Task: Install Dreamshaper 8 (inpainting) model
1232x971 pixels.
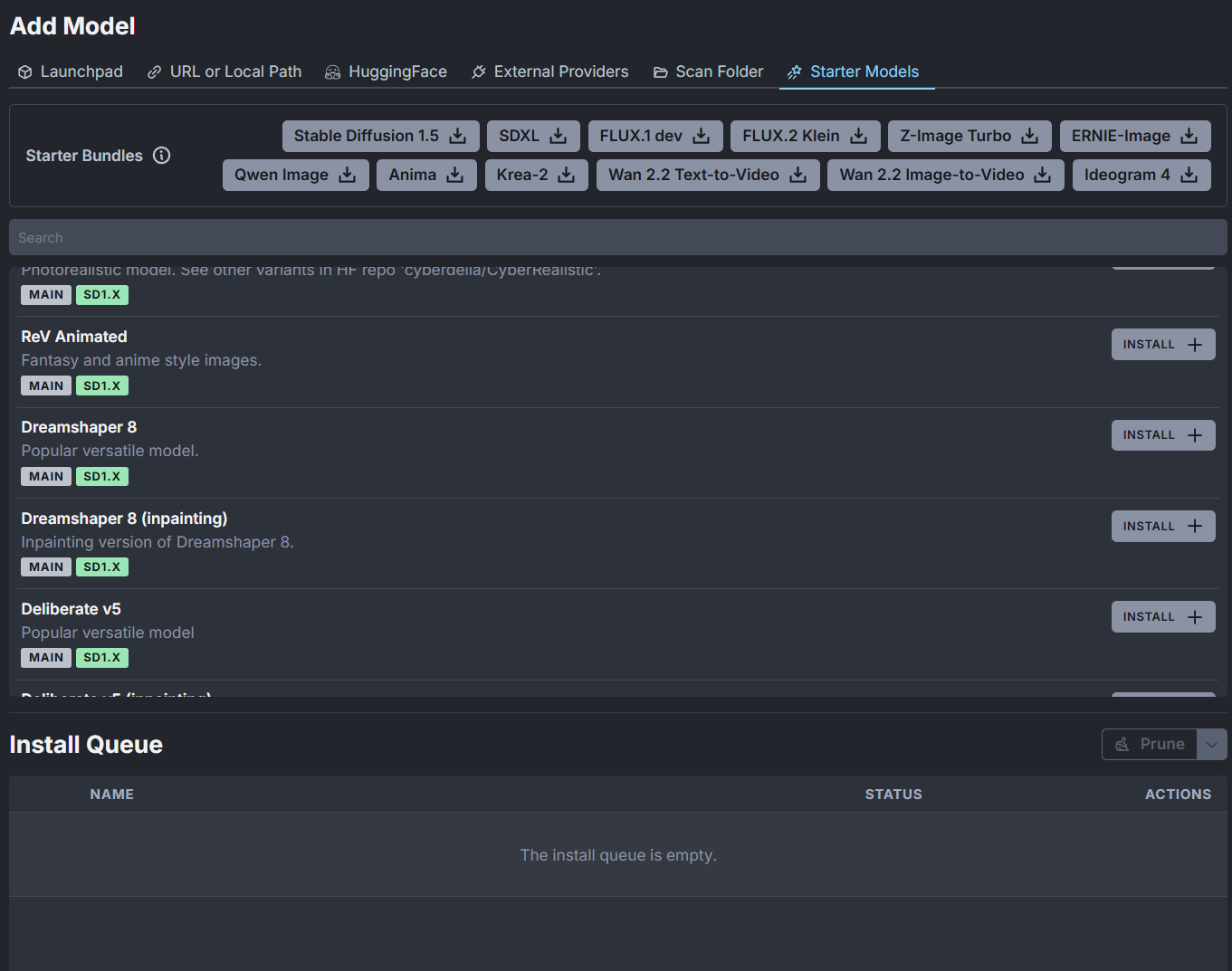Action: pyautogui.click(x=1163, y=527)
